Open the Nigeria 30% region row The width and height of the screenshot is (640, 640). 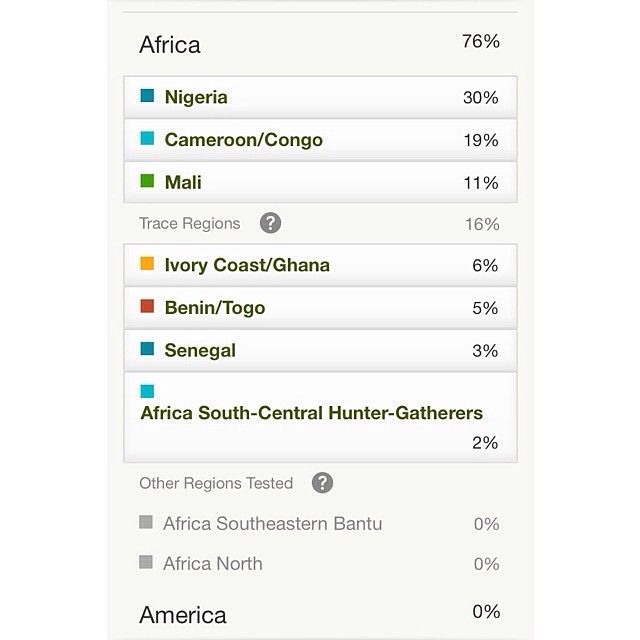pos(320,97)
